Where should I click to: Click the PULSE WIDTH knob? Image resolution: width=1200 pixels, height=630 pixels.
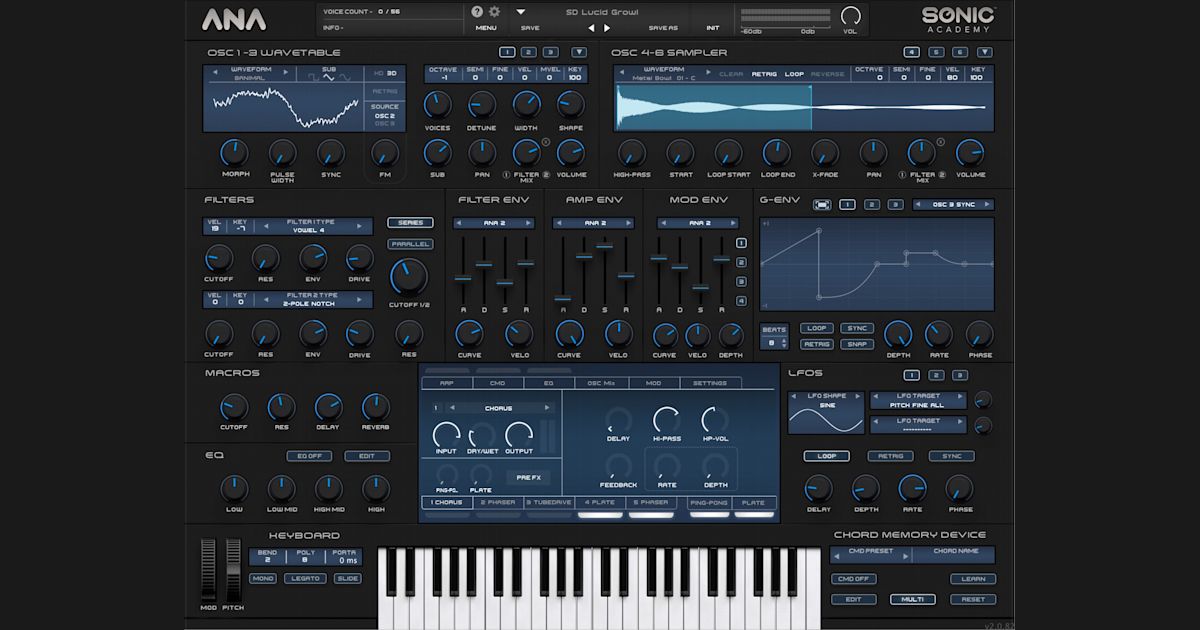[x=283, y=153]
